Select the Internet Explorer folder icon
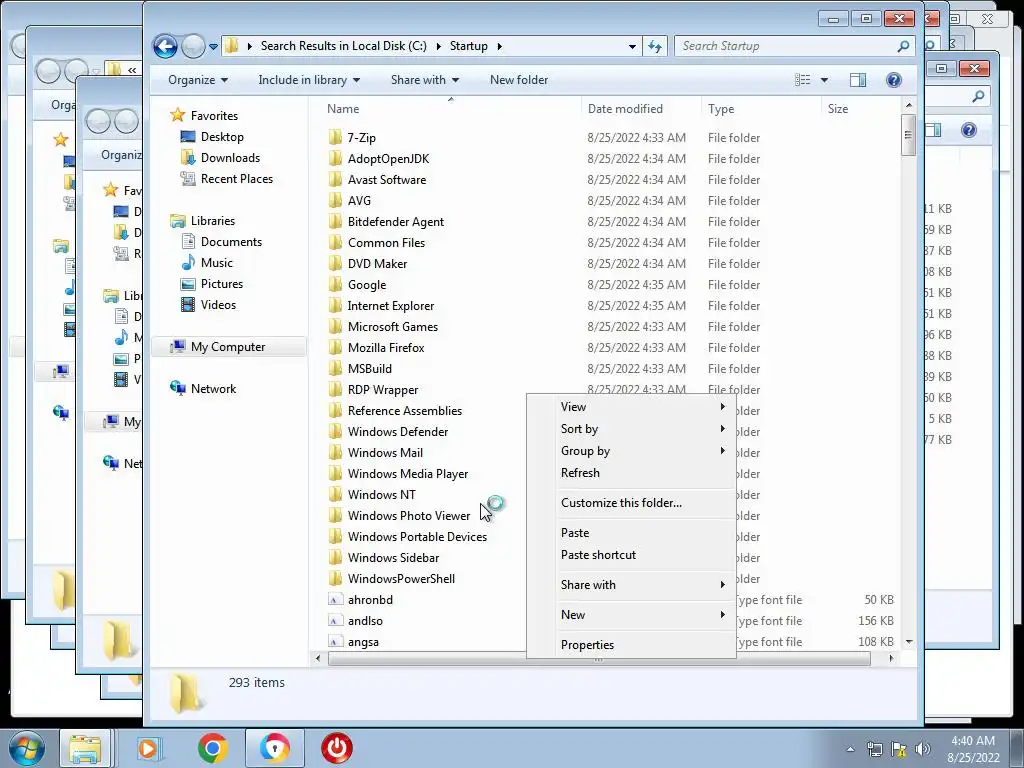The image size is (1024, 768). click(335, 305)
